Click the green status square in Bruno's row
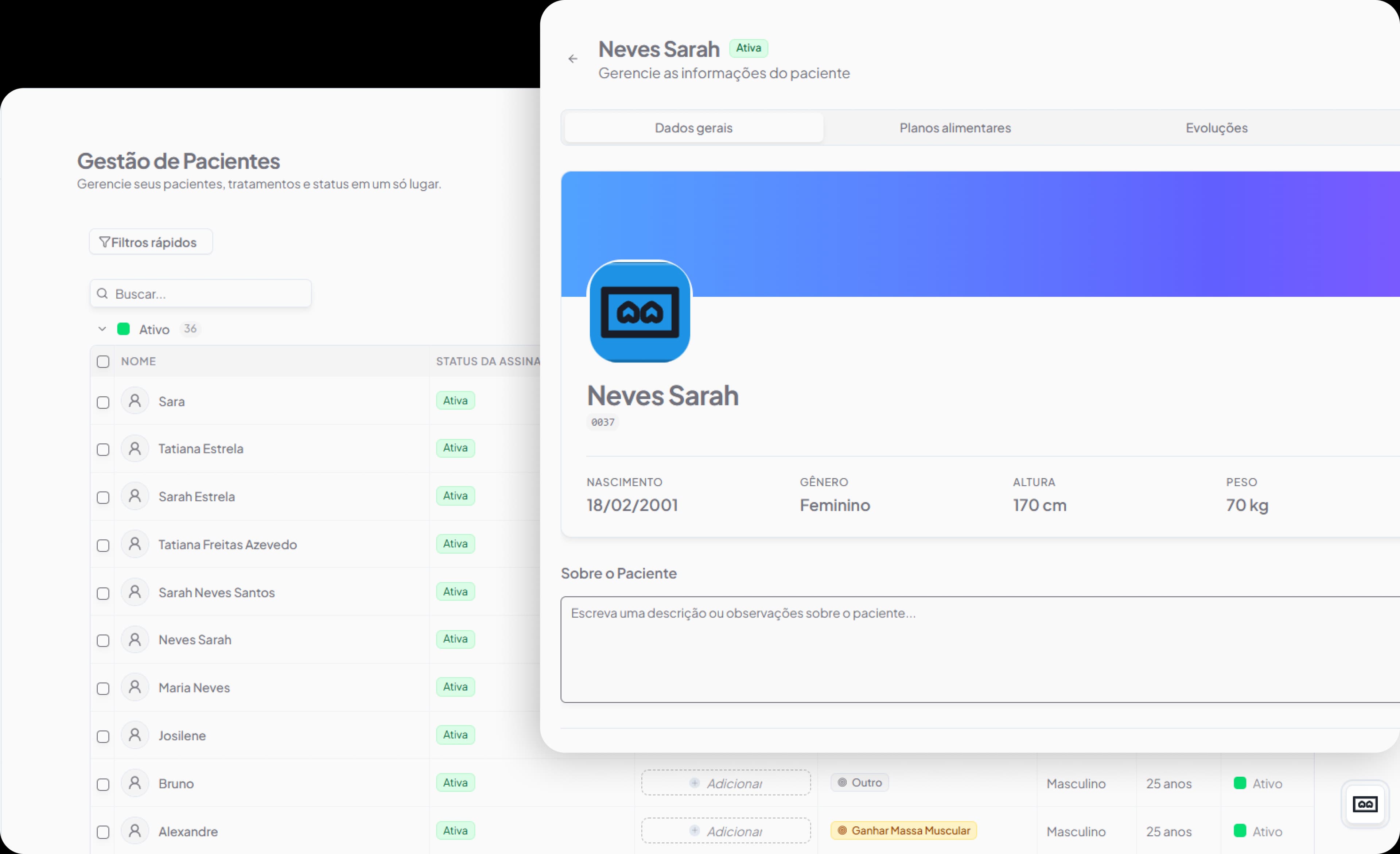The height and width of the screenshot is (854, 1400). tap(1240, 783)
